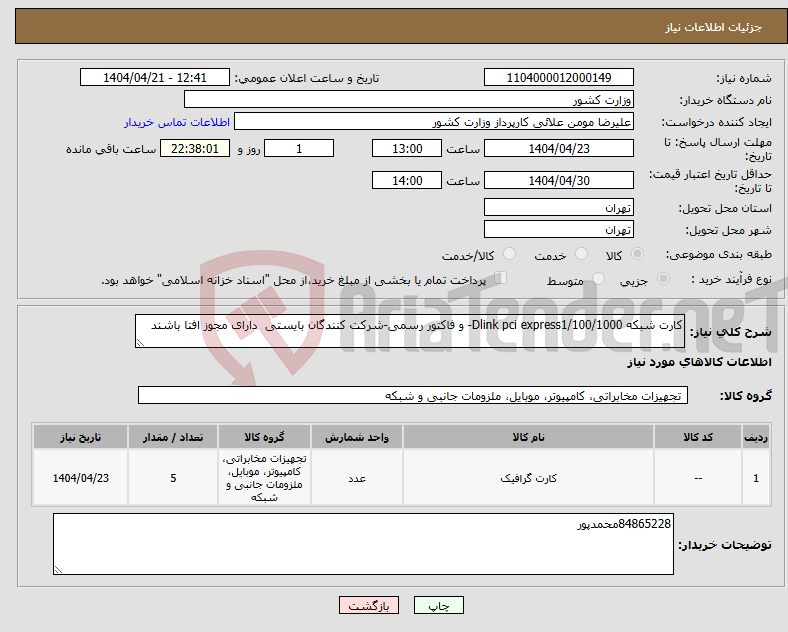Viewport: 788px width, 632px height.
Task: Click the نام کالا column header
Action: 528,437
